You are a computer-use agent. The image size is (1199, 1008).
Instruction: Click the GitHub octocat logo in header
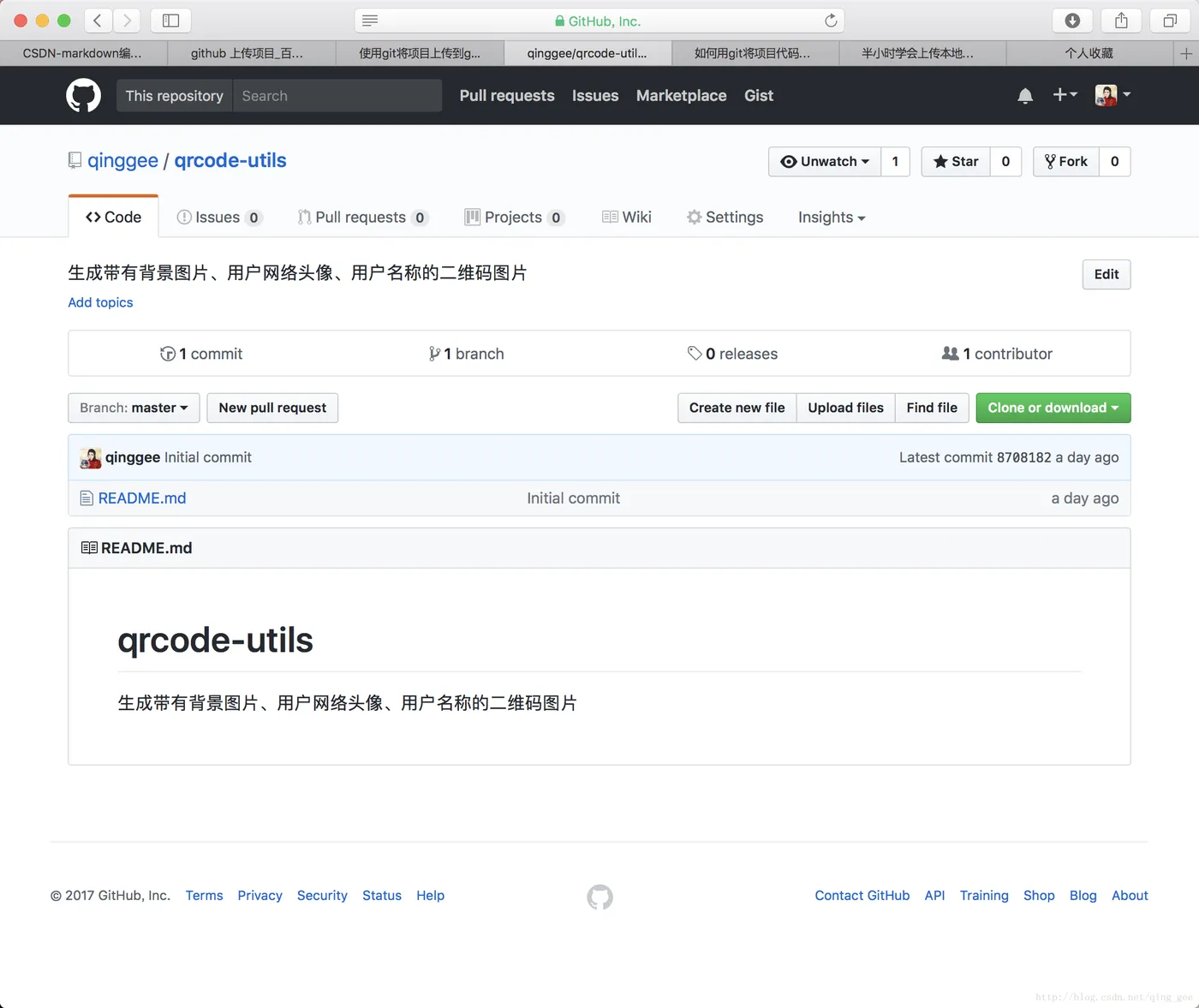click(x=83, y=96)
